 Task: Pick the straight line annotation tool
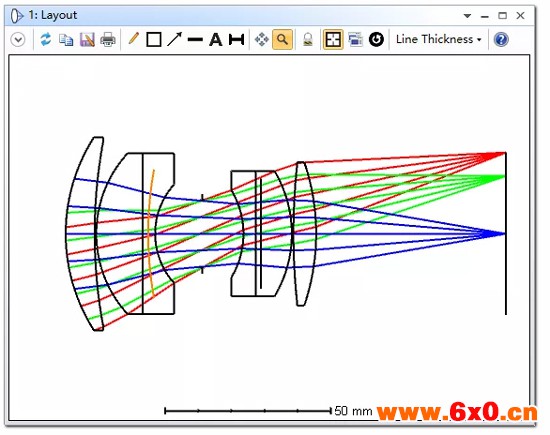[195, 40]
